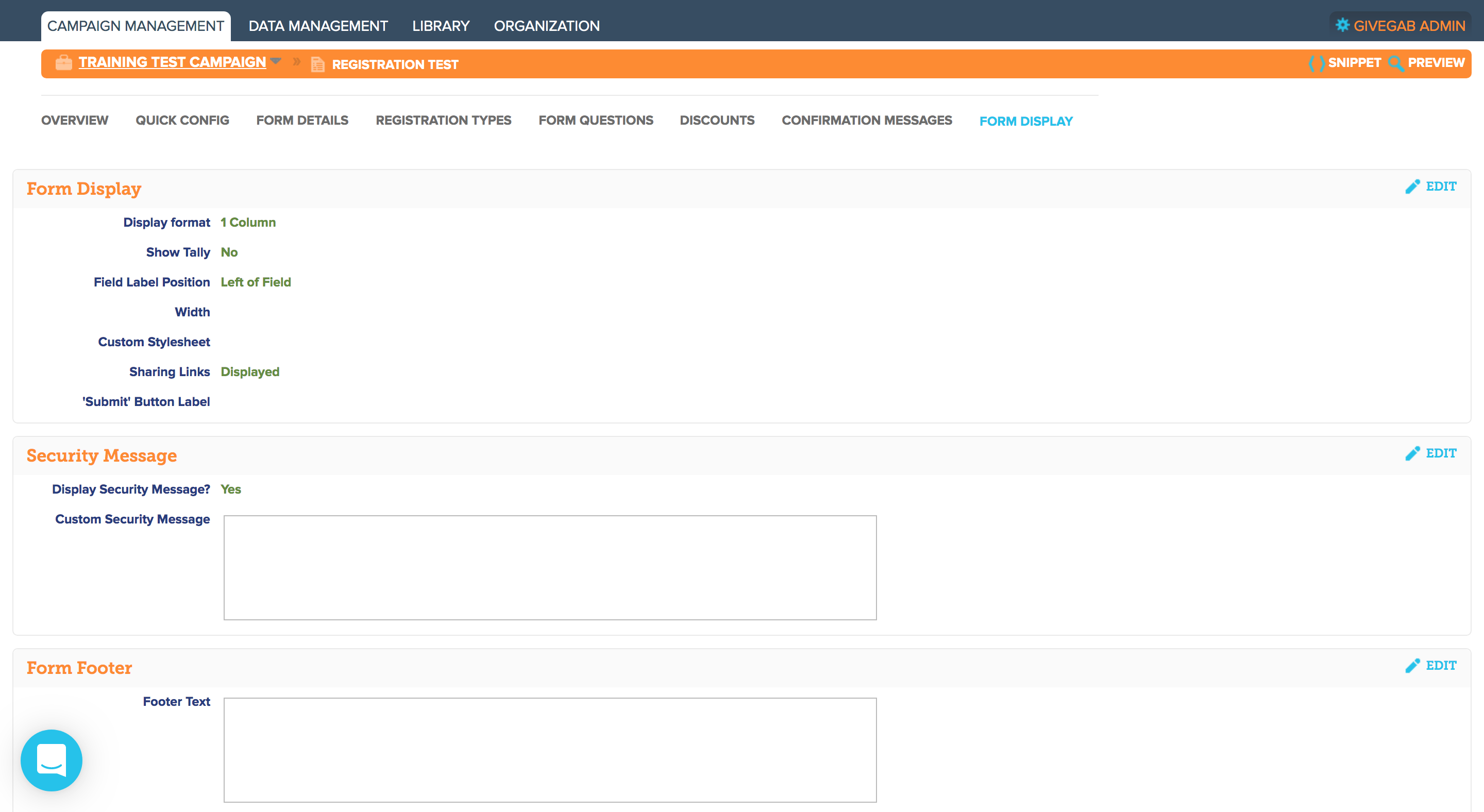Click the 'Footer Text' label

(x=176, y=702)
